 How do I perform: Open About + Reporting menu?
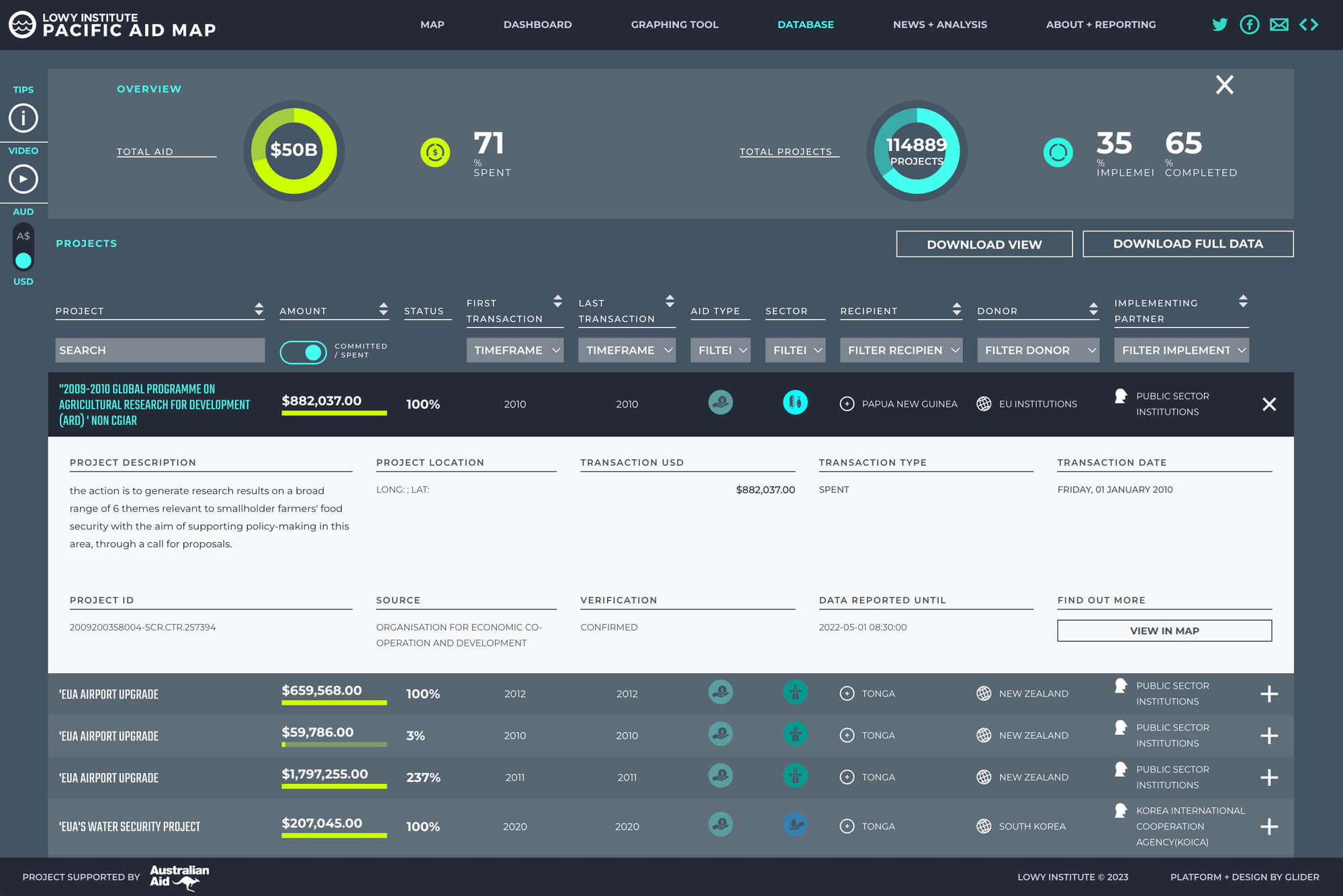coord(1101,25)
